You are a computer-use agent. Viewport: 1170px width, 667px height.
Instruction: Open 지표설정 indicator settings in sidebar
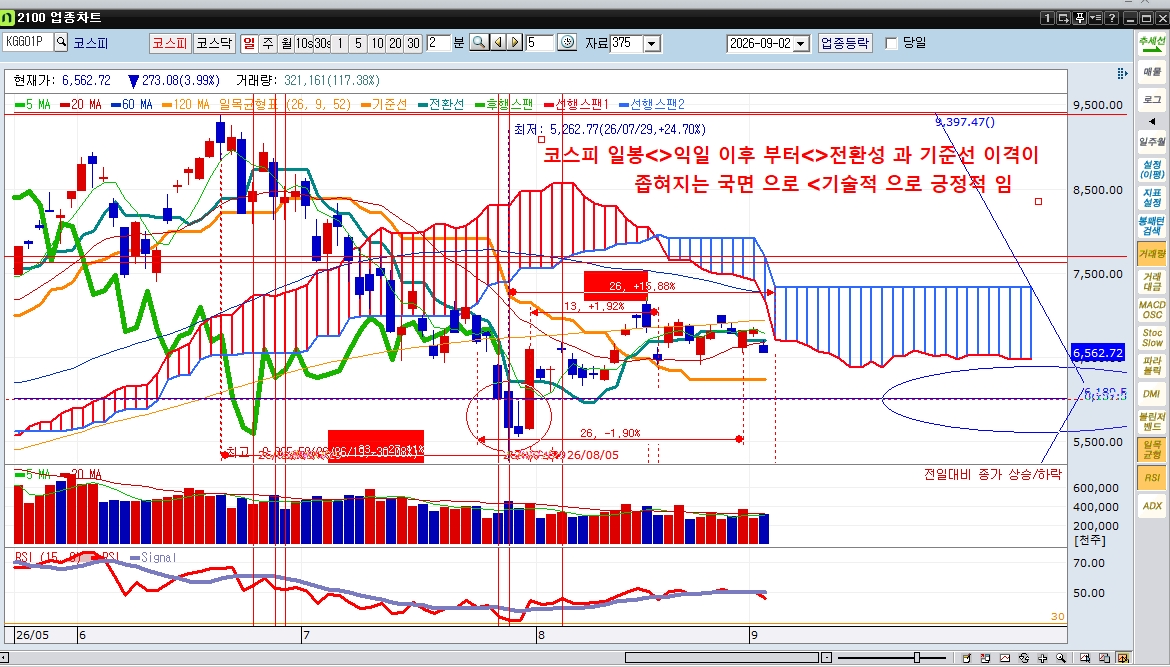coord(1151,198)
